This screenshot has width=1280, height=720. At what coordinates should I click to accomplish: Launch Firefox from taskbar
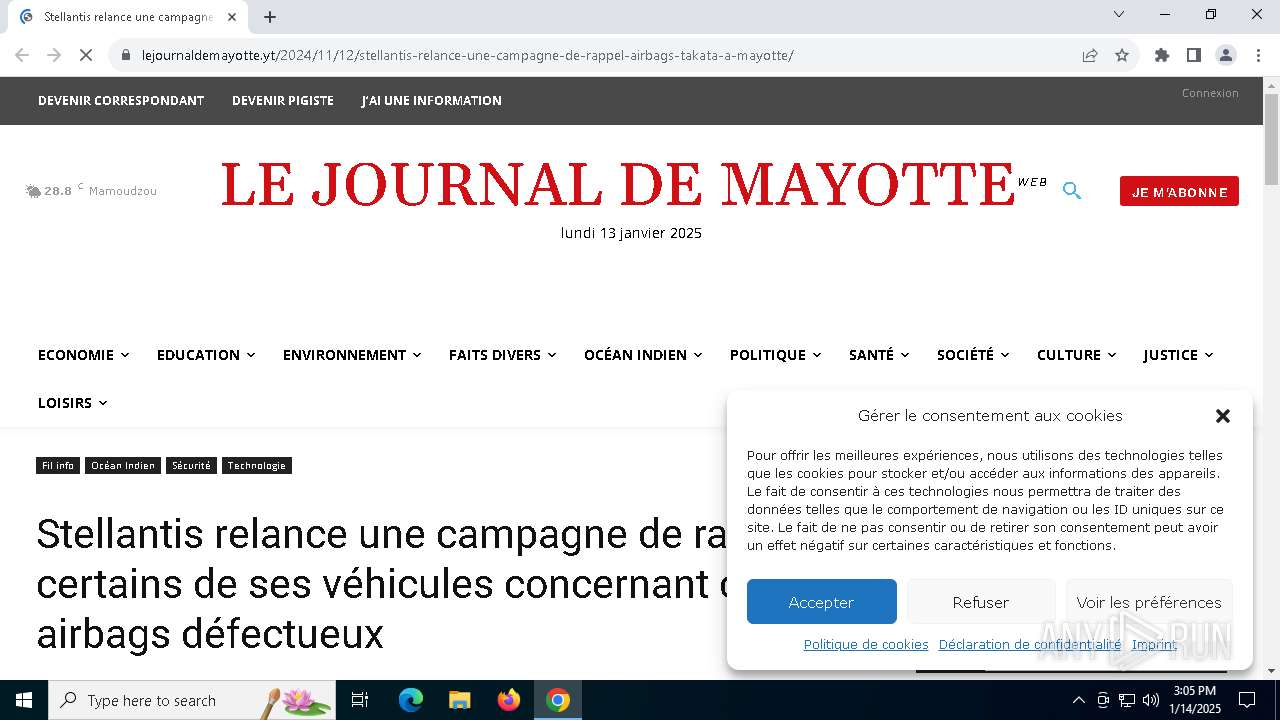pyautogui.click(x=509, y=700)
